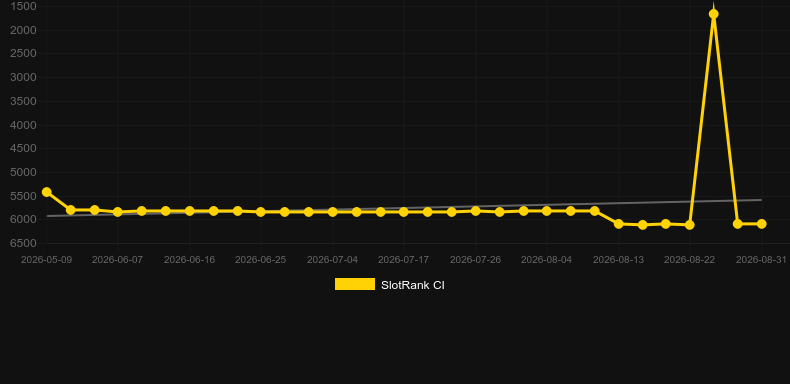Click the 2500 y-axis tick label
Image resolution: width=790 pixels, height=384 pixels.
coord(23,53)
